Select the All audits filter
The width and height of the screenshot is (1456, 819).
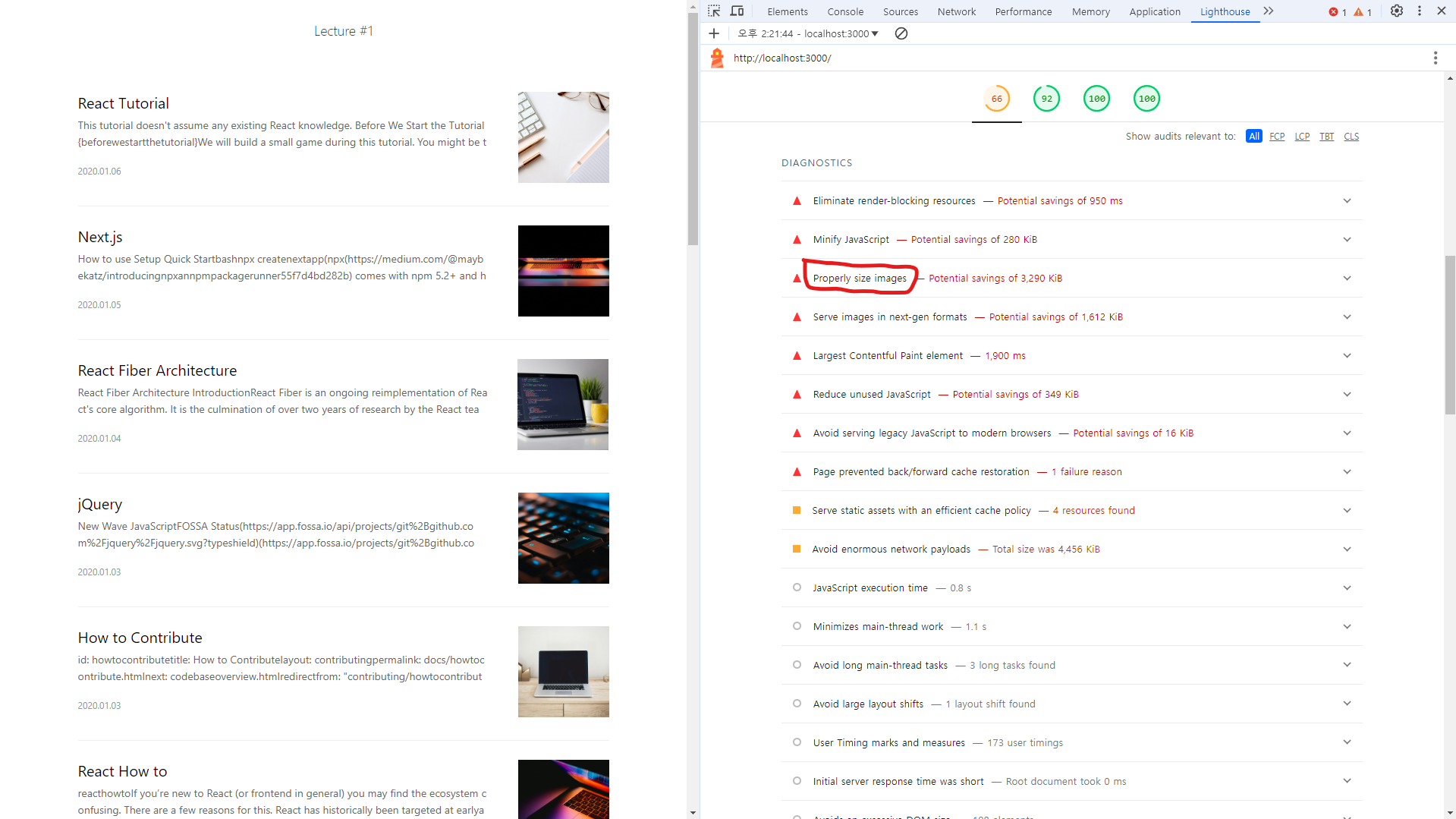pyautogui.click(x=1254, y=137)
